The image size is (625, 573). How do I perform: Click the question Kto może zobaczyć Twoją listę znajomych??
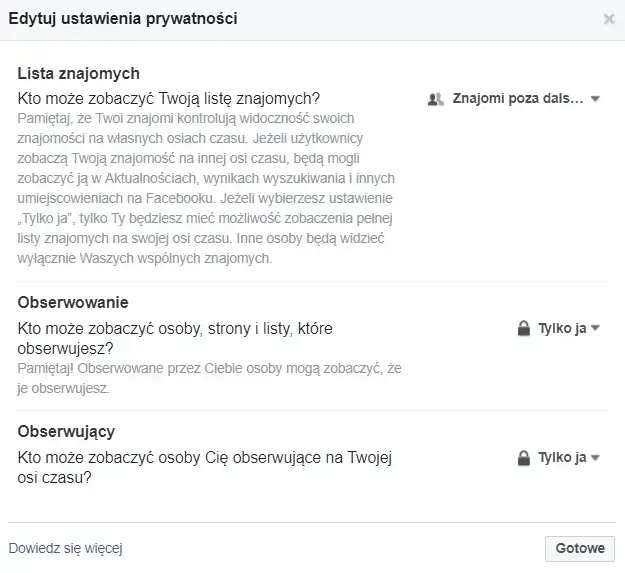[169, 98]
